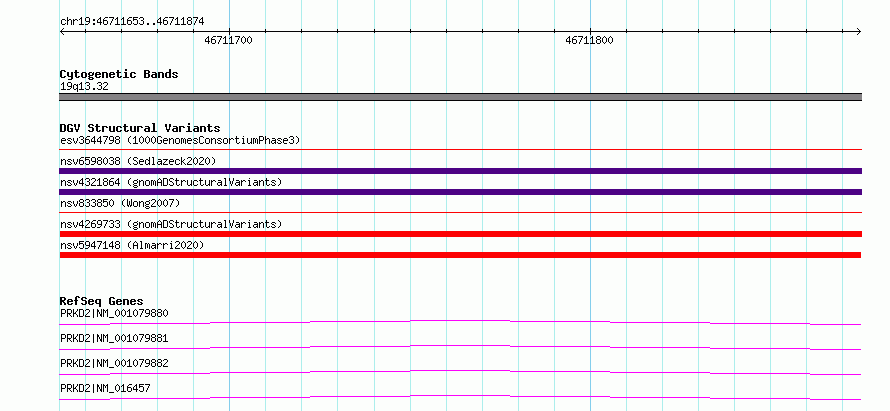Click the thick red bar under nsv4269733
This screenshot has width=890, height=411.
tap(460, 234)
